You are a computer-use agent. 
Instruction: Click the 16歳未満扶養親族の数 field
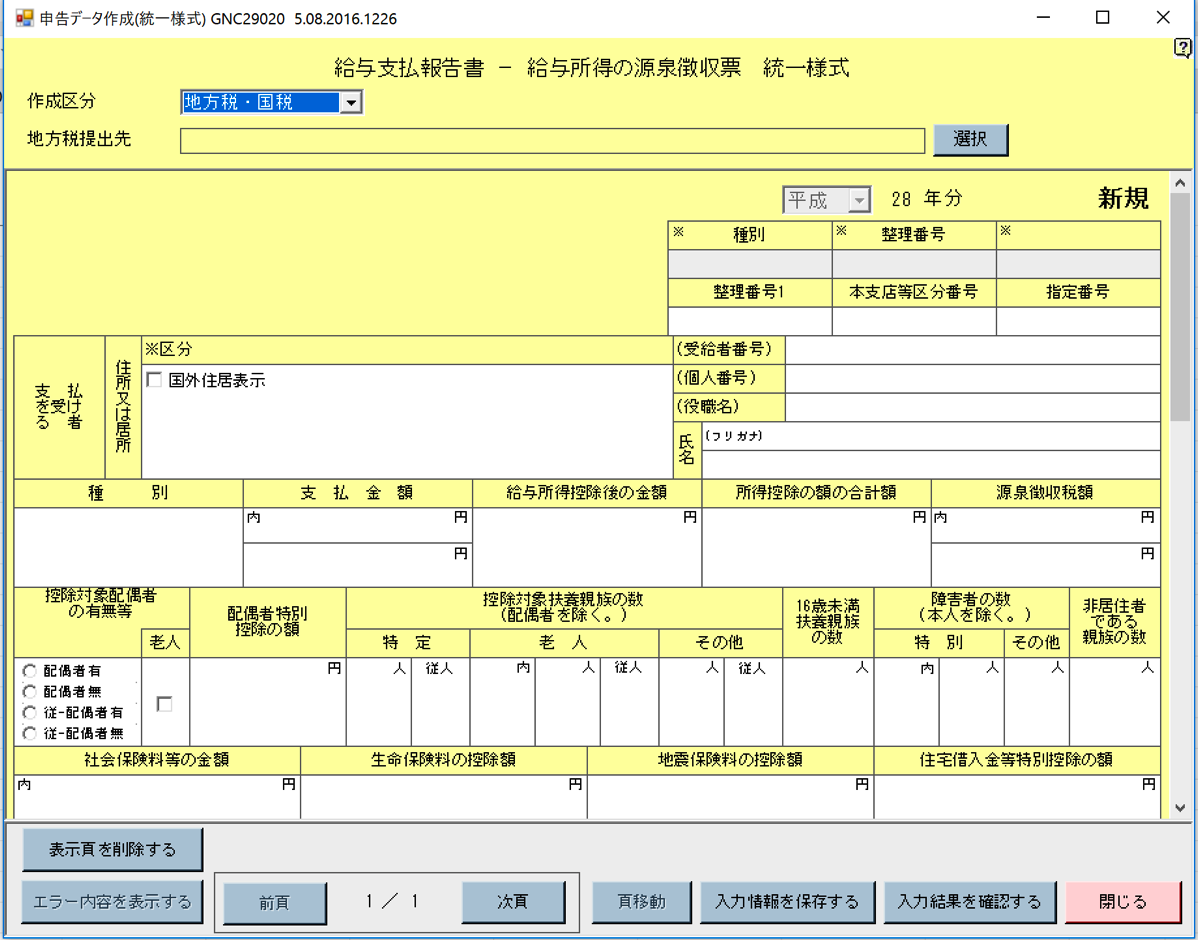[x=828, y=702]
